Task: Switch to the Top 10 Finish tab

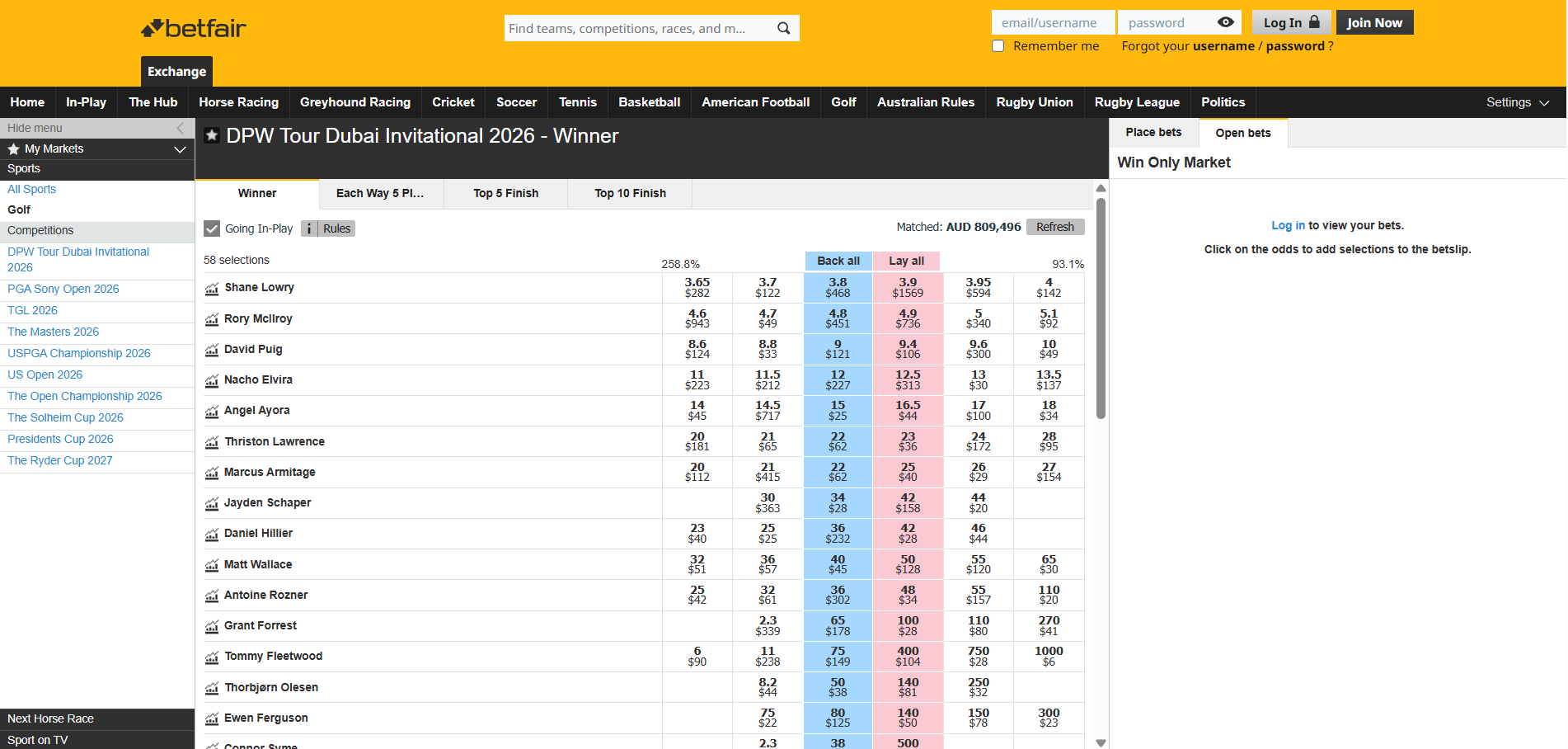Action: (630, 193)
